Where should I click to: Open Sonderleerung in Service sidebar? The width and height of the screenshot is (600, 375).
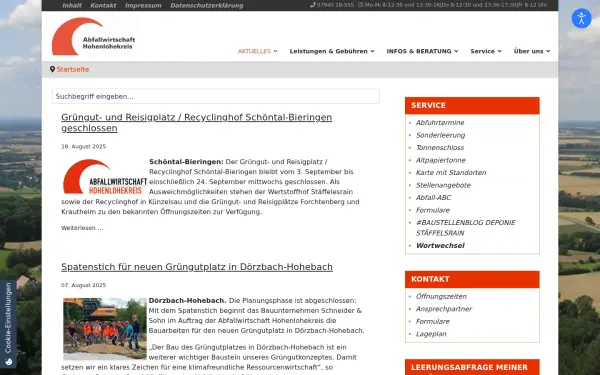click(x=440, y=135)
